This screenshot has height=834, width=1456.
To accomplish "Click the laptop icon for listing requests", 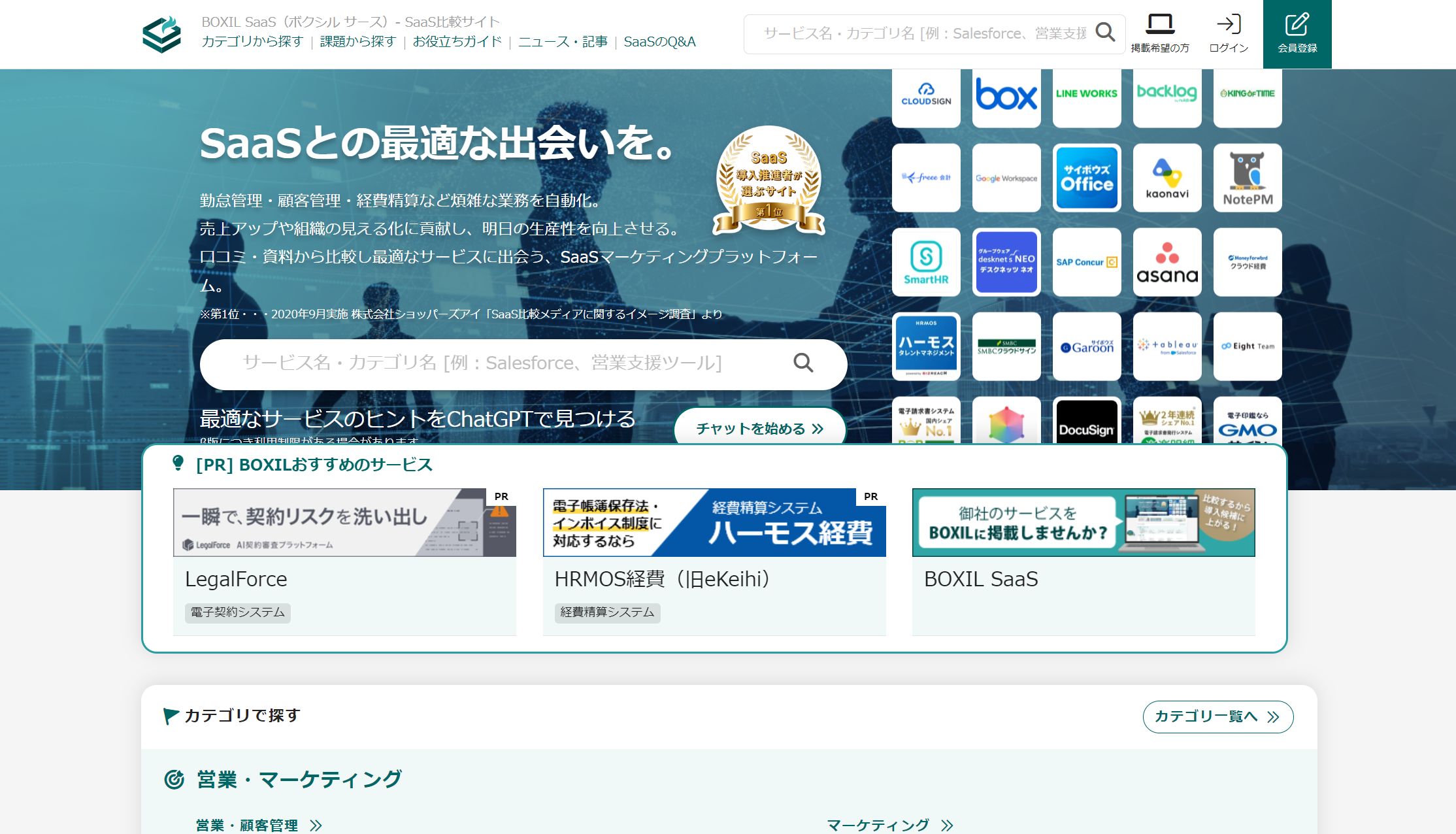I will (x=1160, y=24).
